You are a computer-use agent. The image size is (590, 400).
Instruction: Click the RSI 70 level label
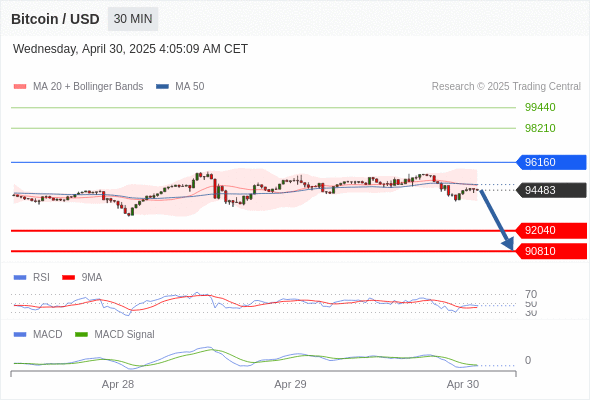coord(531,294)
